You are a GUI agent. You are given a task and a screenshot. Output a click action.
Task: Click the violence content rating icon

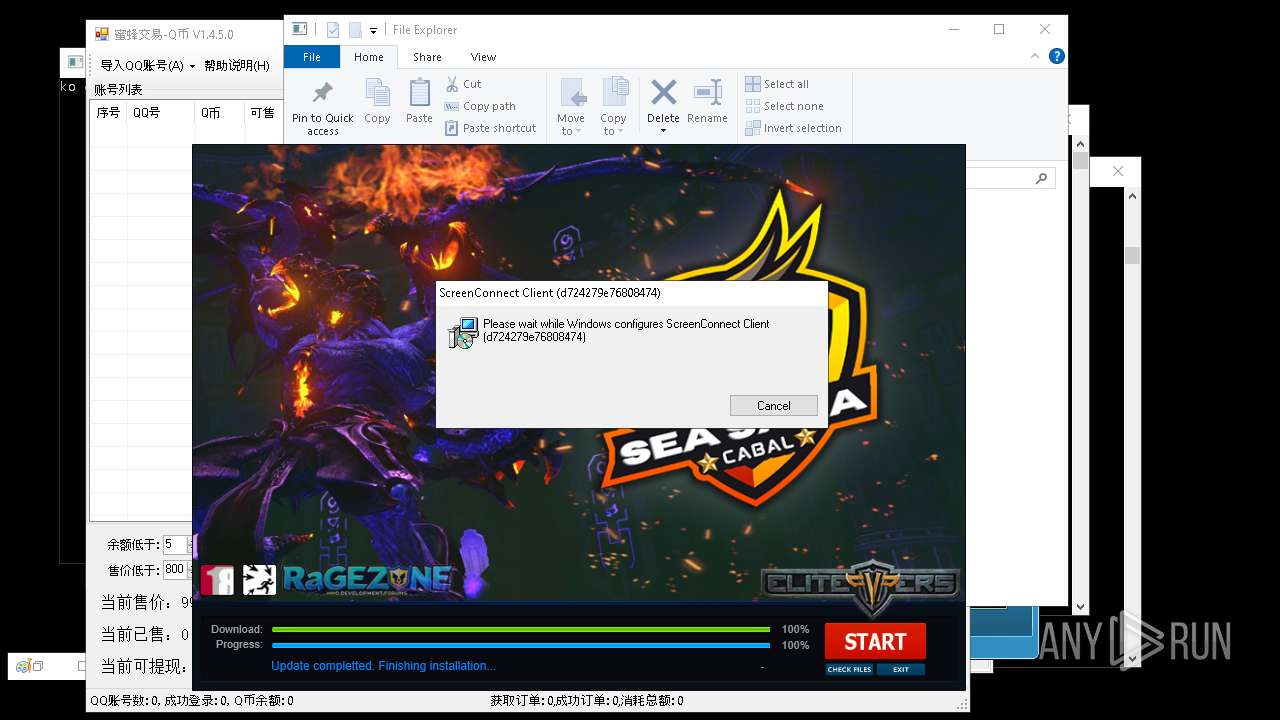click(259, 580)
